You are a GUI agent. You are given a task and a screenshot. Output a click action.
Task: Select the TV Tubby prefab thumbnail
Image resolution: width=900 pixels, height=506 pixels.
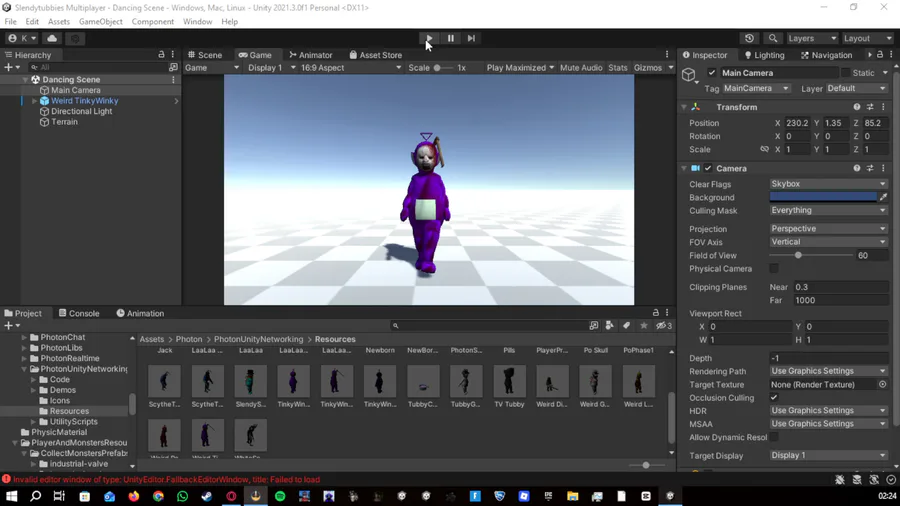tap(509, 381)
